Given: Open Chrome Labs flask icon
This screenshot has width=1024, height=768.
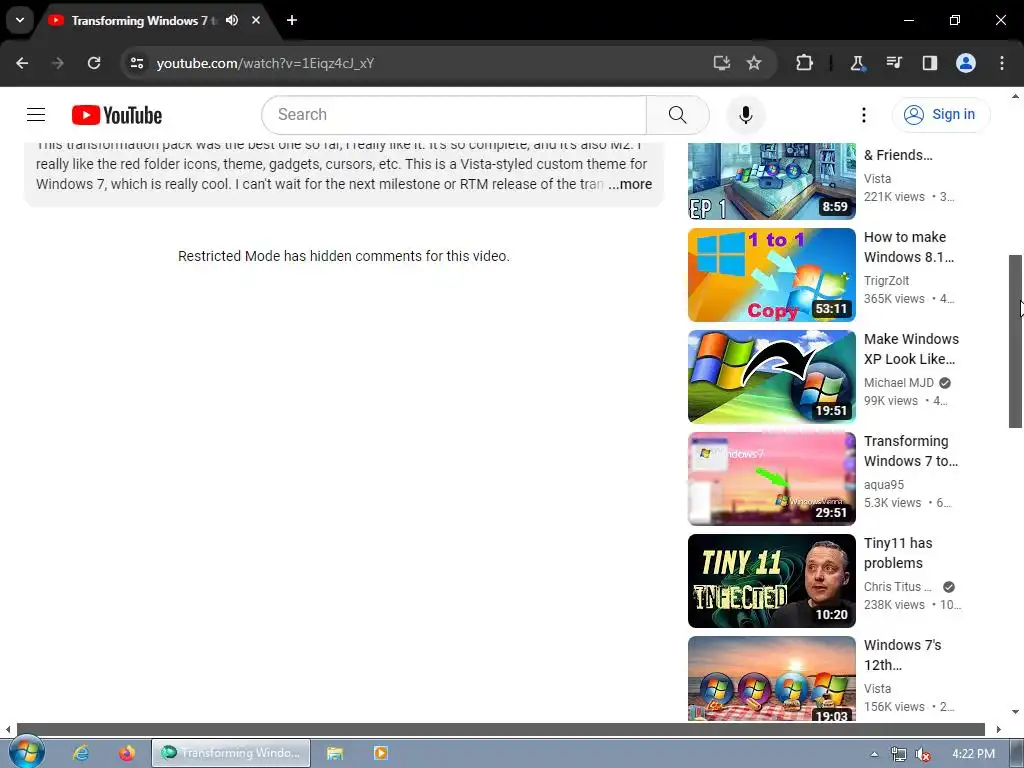Looking at the screenshot, I should click(857, 63).
